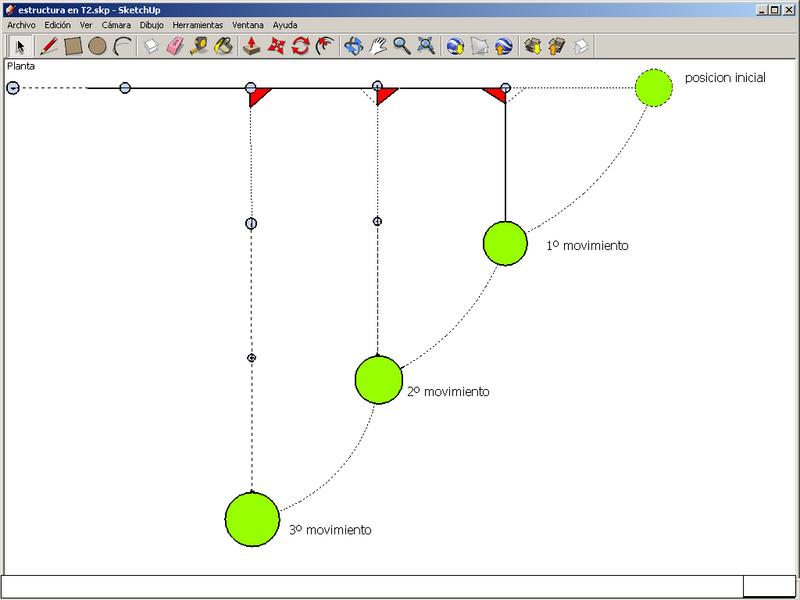Image resolution: width=800 pixels, height=600 pixels.
Task: Choose the Push/Pull tool
Action: 253,46
